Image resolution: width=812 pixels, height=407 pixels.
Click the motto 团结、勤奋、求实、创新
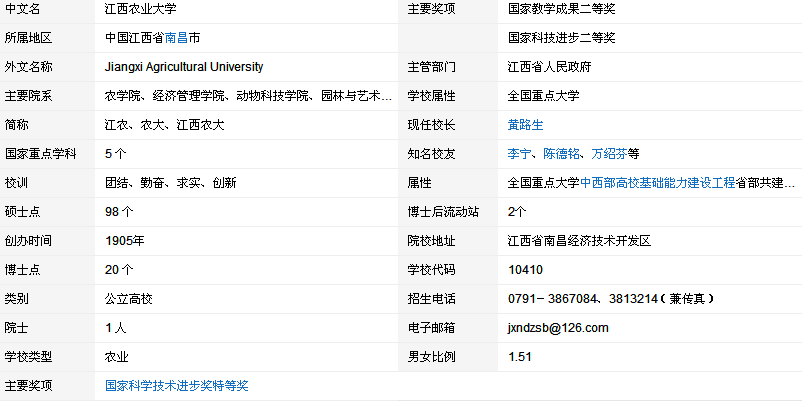[170, 183]
